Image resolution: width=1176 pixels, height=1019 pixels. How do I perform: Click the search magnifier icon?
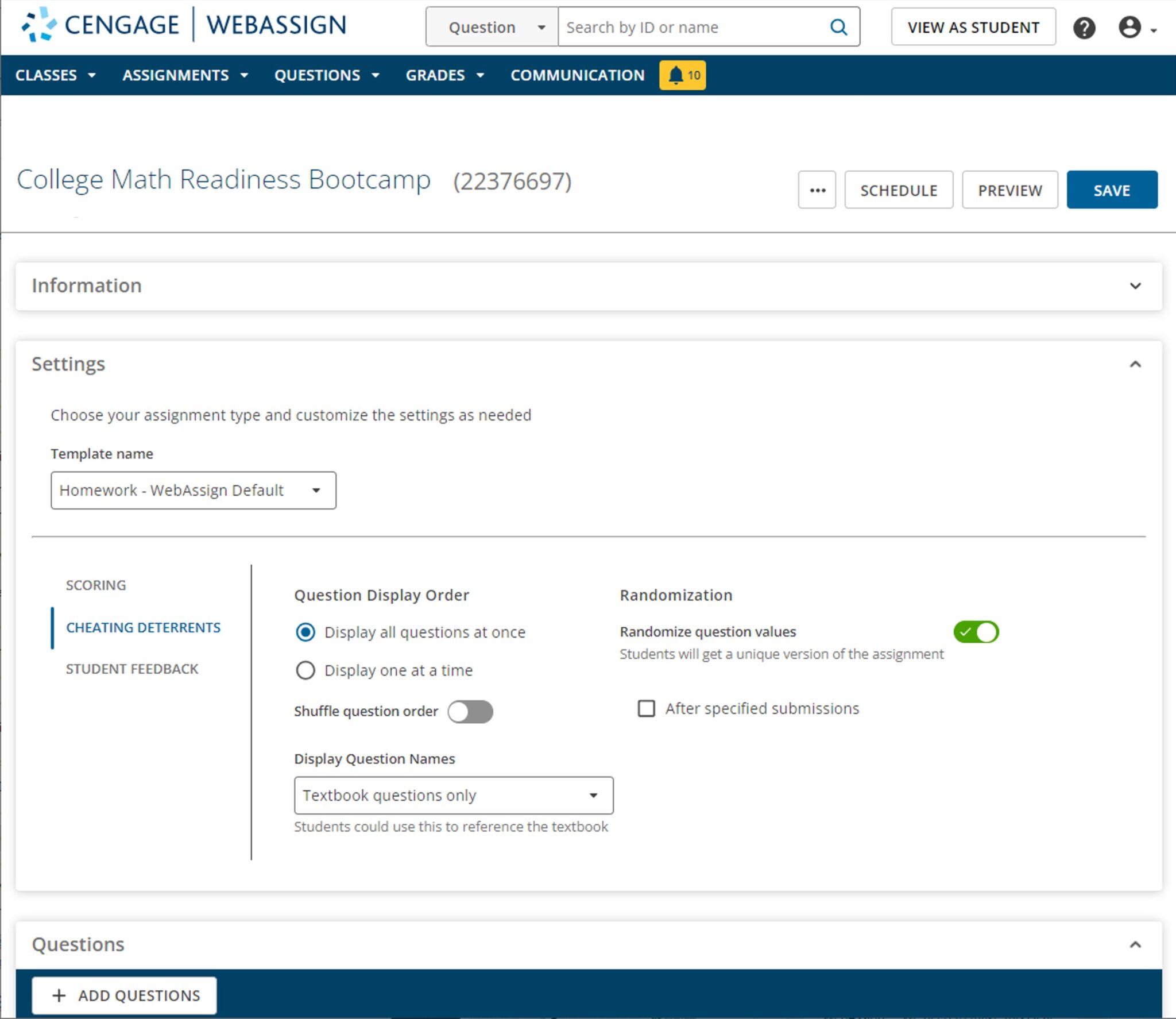(x=838, y=26)
